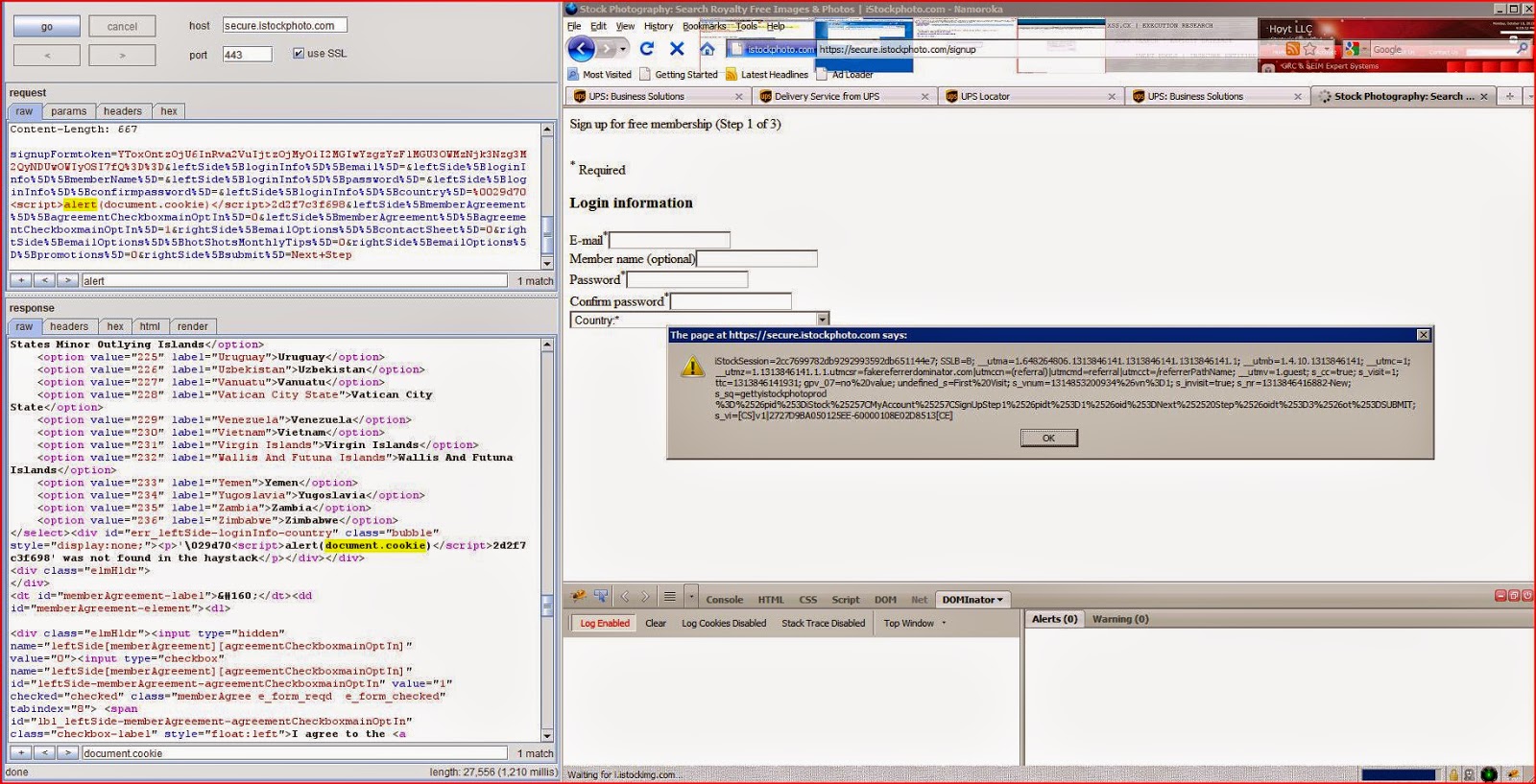
Task: Close the UPS Locator tab
Action: (x=1112, y=96)
